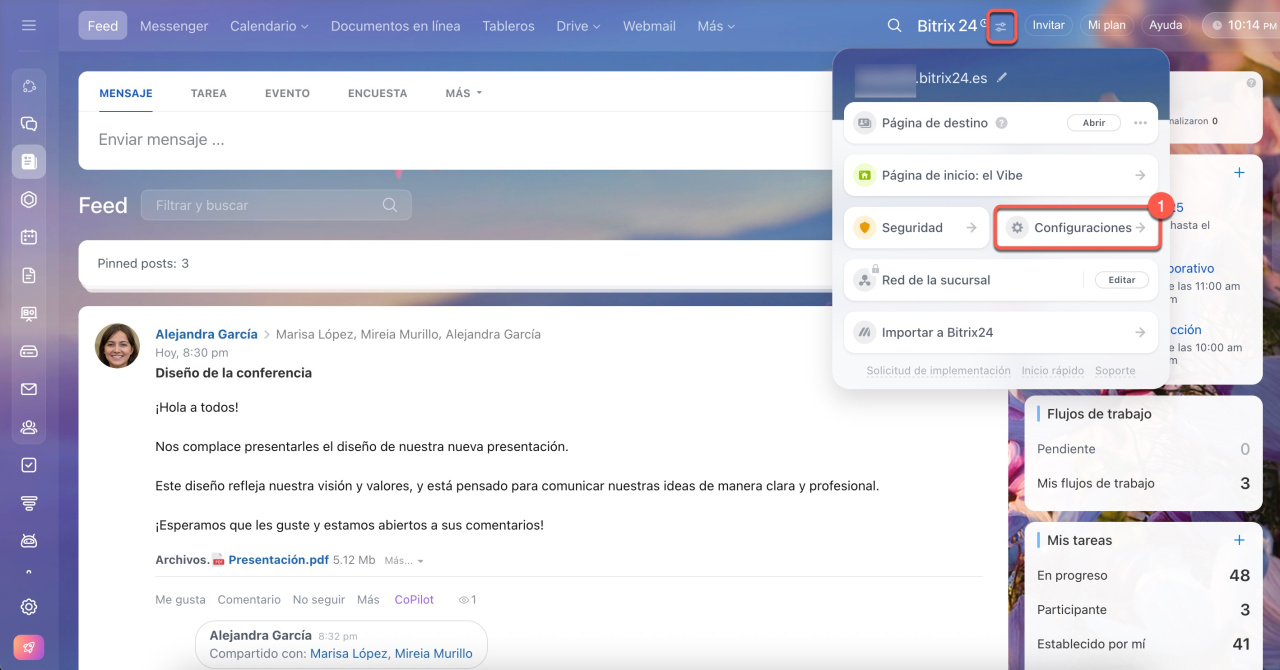
Task: Open the calendar icon in left sidebar
Action: [29, 237]
